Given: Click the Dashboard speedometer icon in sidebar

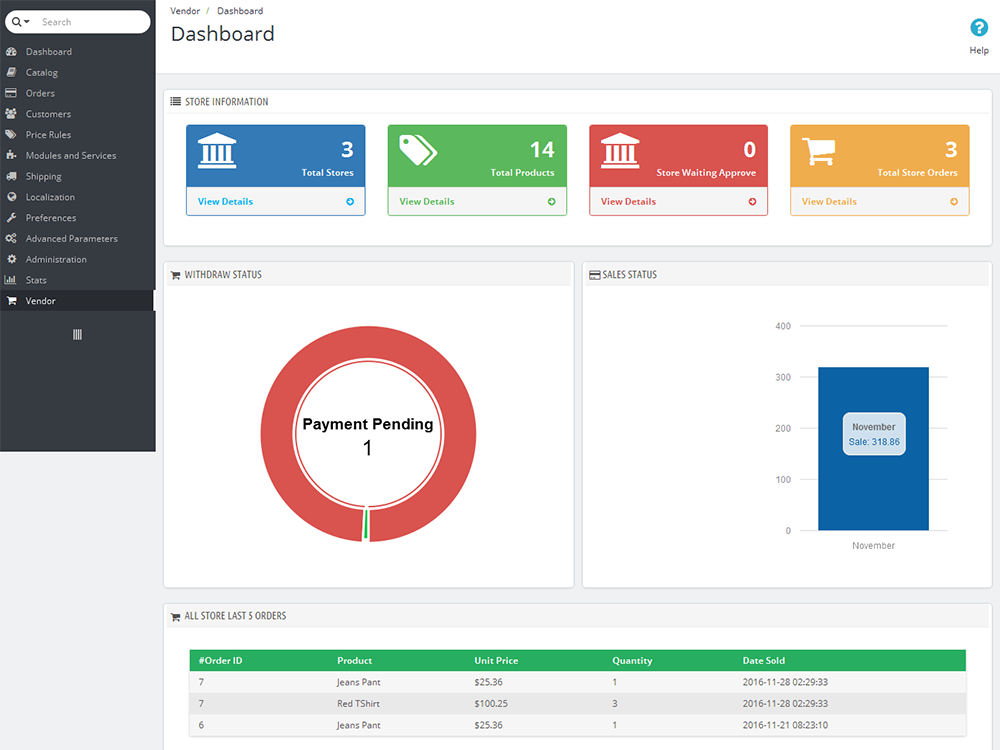Looking at the screenshot, I should tap(11, 52).
